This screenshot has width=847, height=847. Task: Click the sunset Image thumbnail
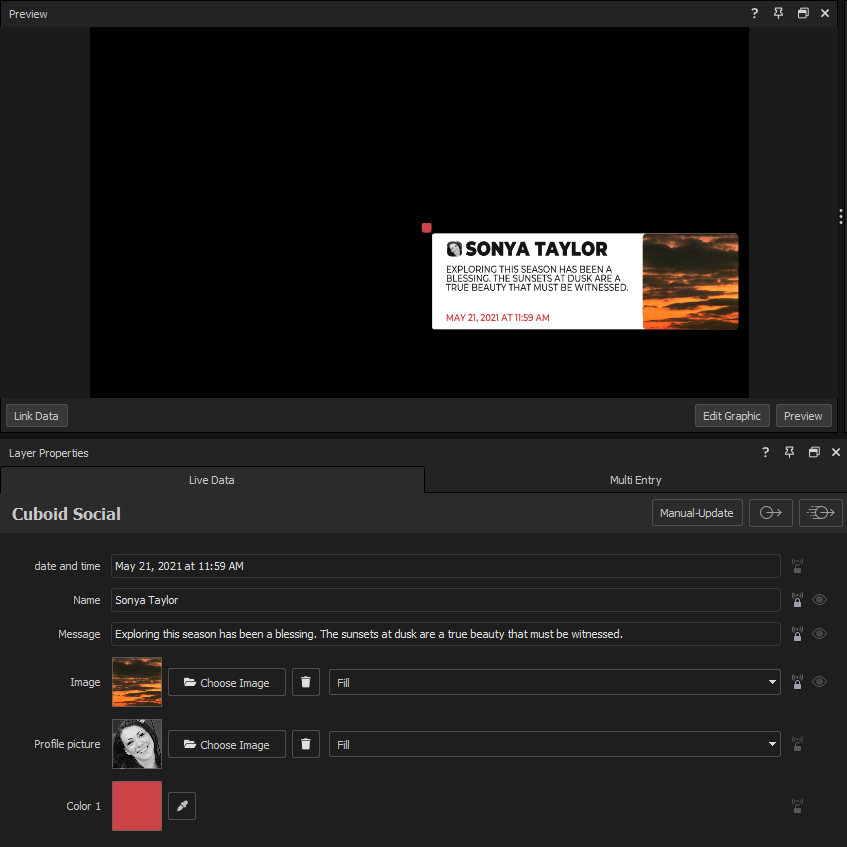coord(137,682)
